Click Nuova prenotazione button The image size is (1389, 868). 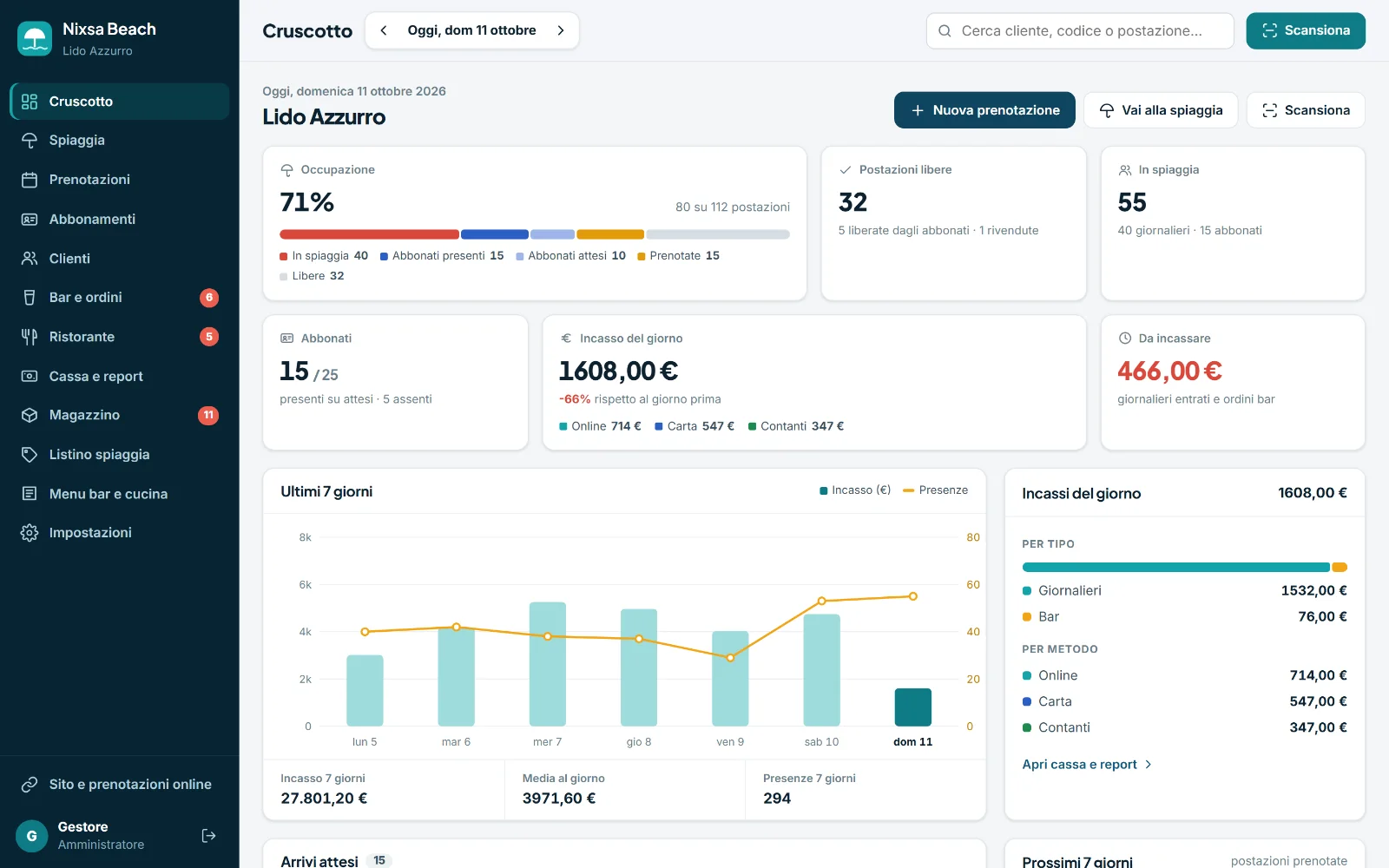click(984, 110)
